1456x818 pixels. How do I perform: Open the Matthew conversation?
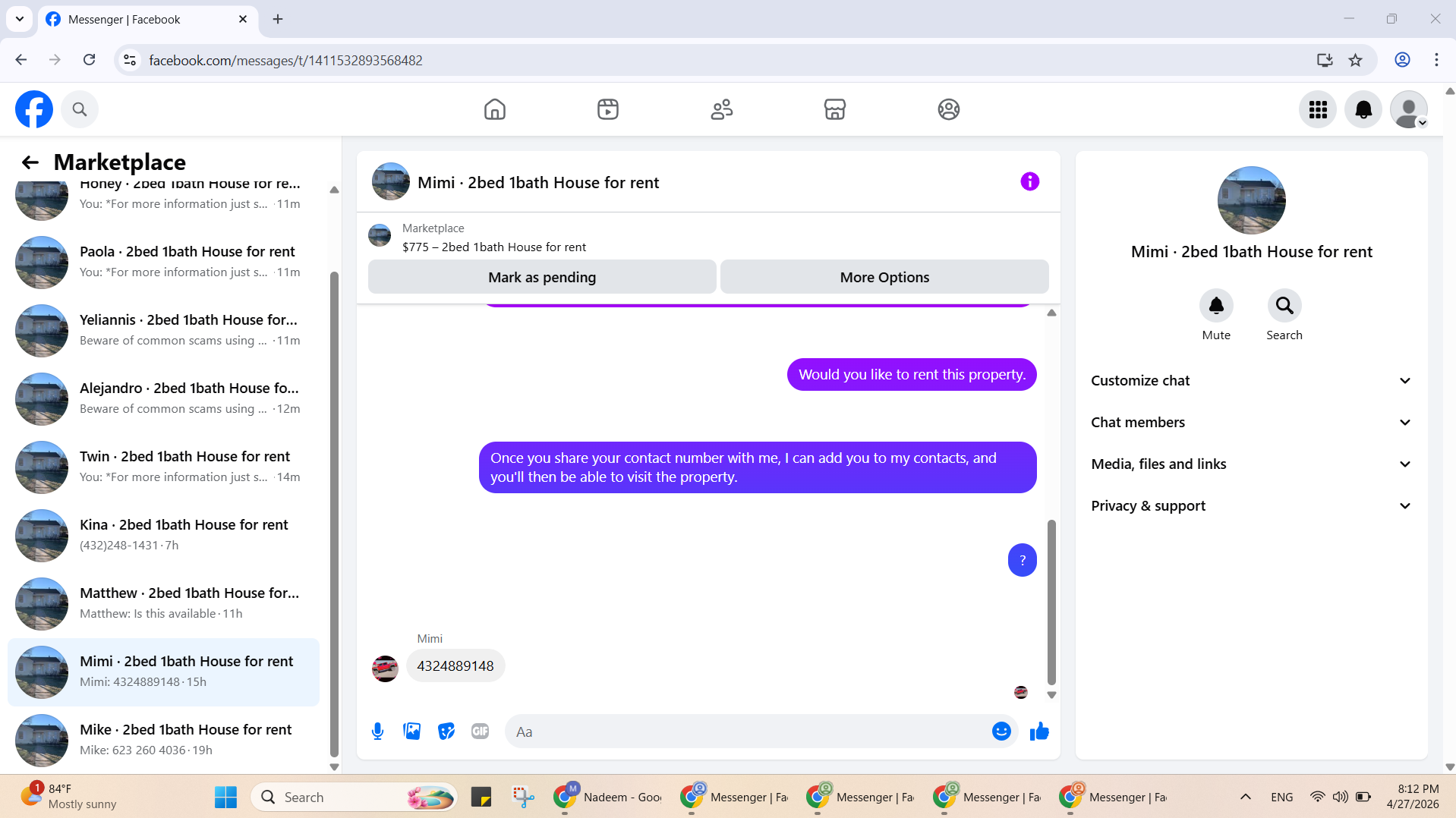pos(163,603)
